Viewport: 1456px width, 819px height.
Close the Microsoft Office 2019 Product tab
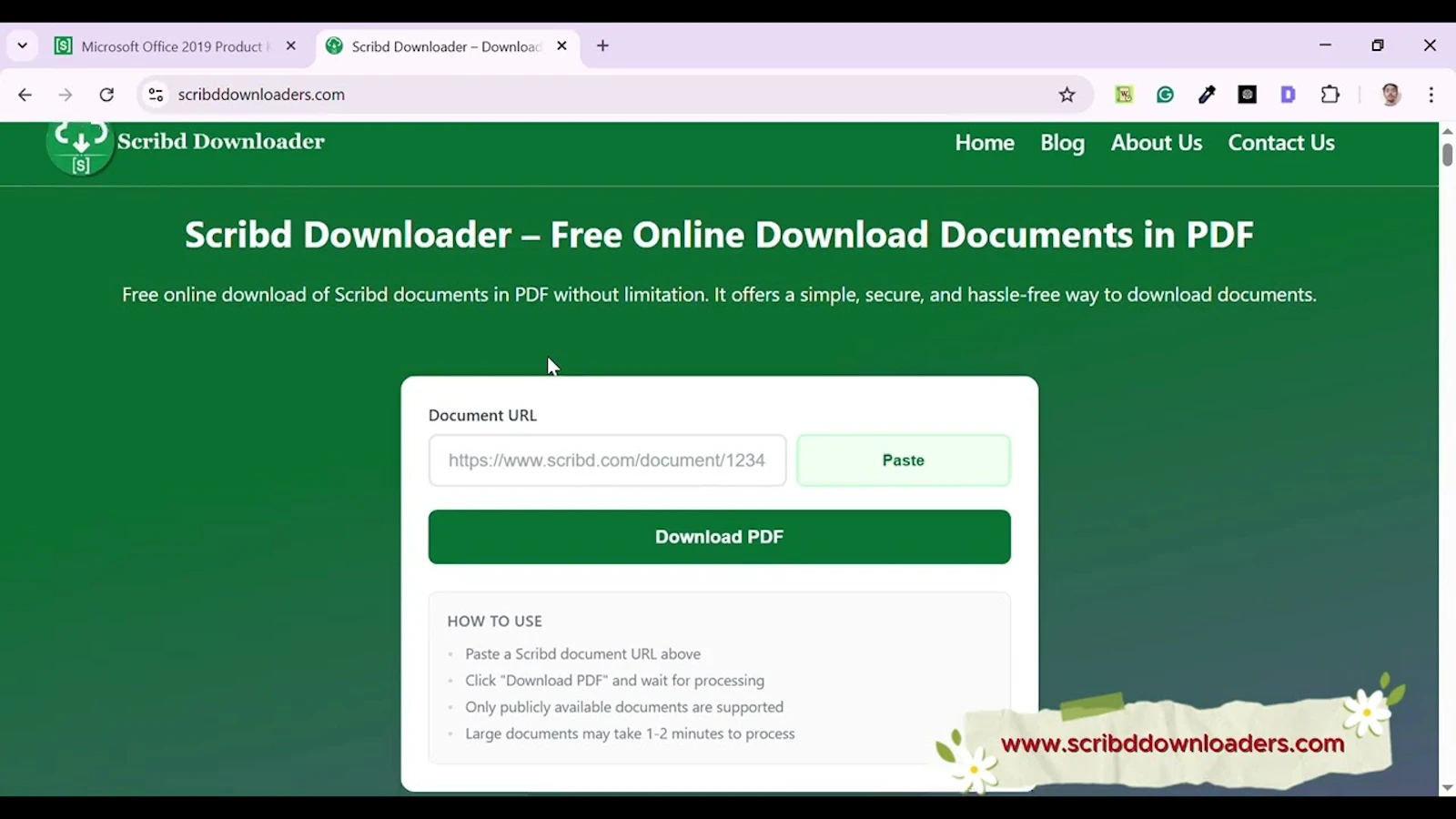(291, 46)
